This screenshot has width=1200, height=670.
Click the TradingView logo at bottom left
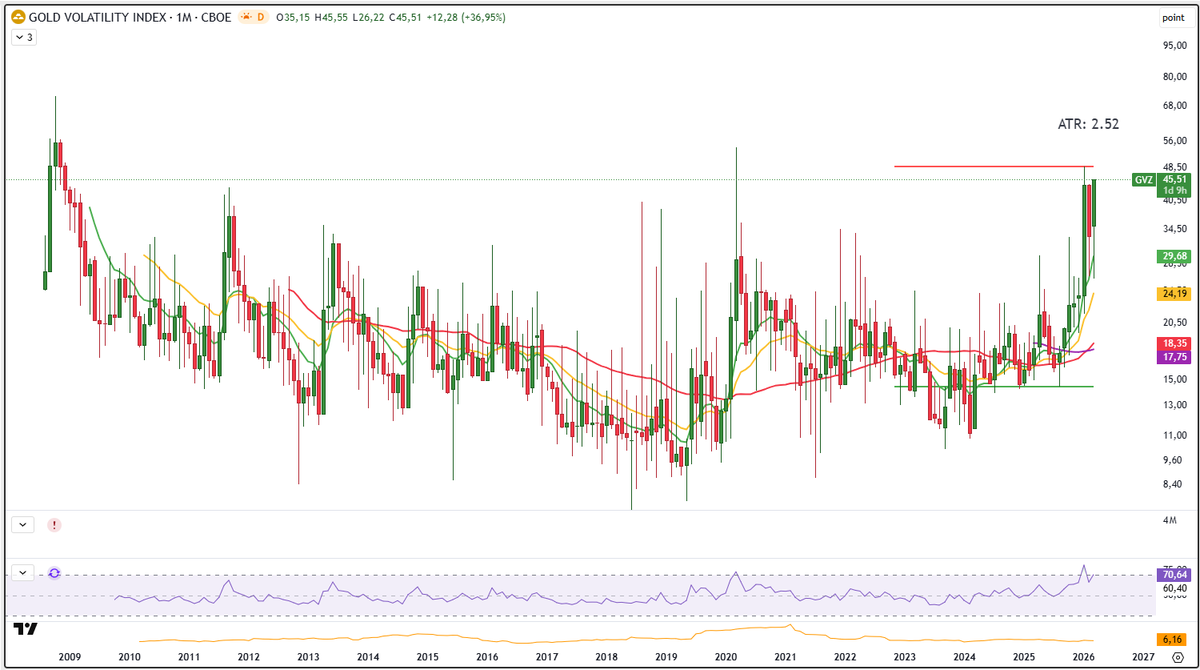tap(25, 629)
